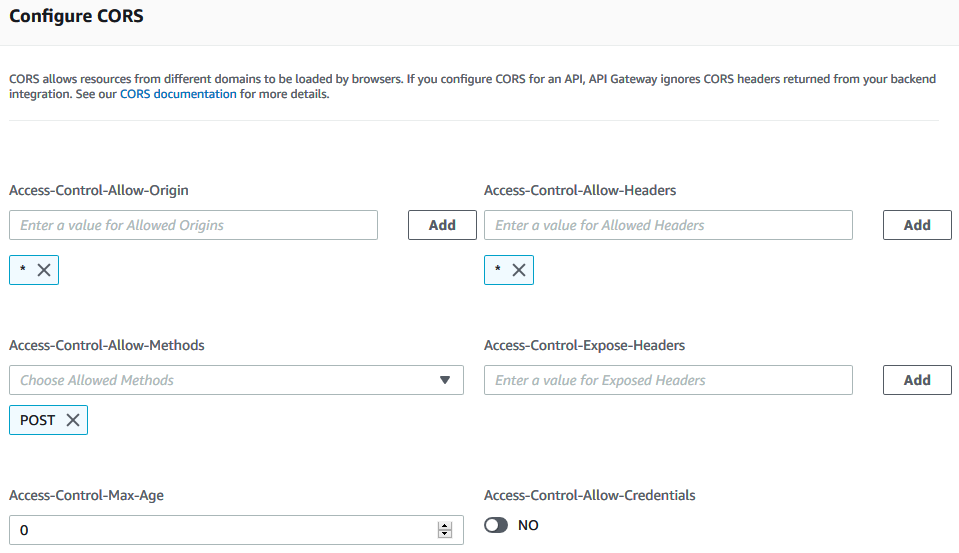Click into the Access-Control-Max-Age number field
959x553 pixels.
click(220, 530)
